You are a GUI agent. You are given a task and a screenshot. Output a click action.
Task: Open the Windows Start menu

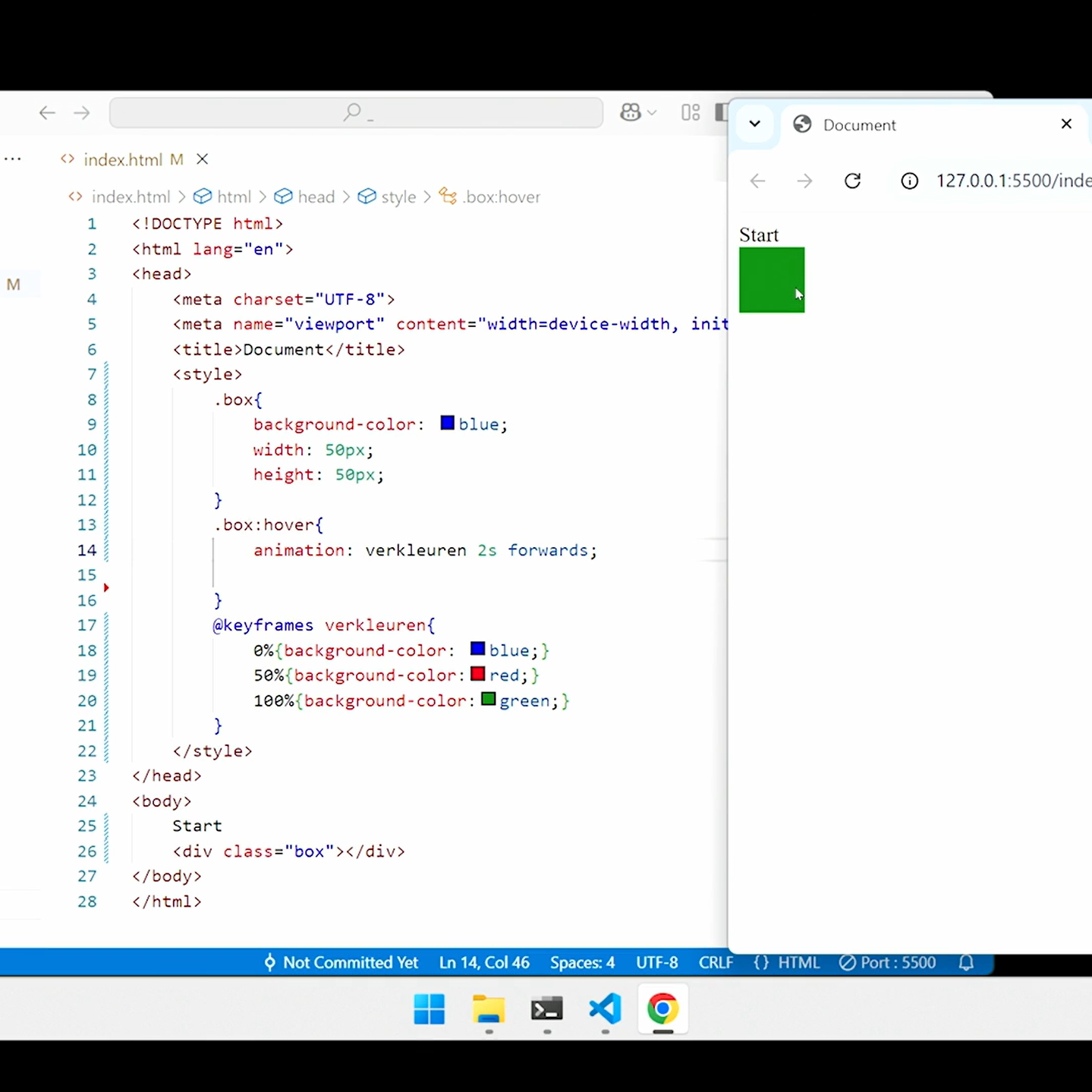coord(430,1009)
